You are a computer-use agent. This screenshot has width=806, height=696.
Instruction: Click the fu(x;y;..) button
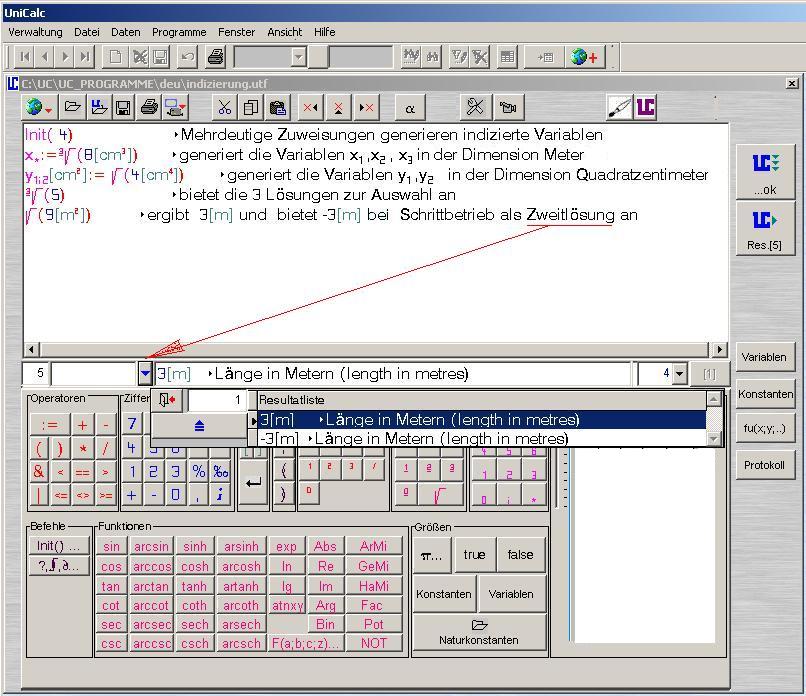[764, 428]
